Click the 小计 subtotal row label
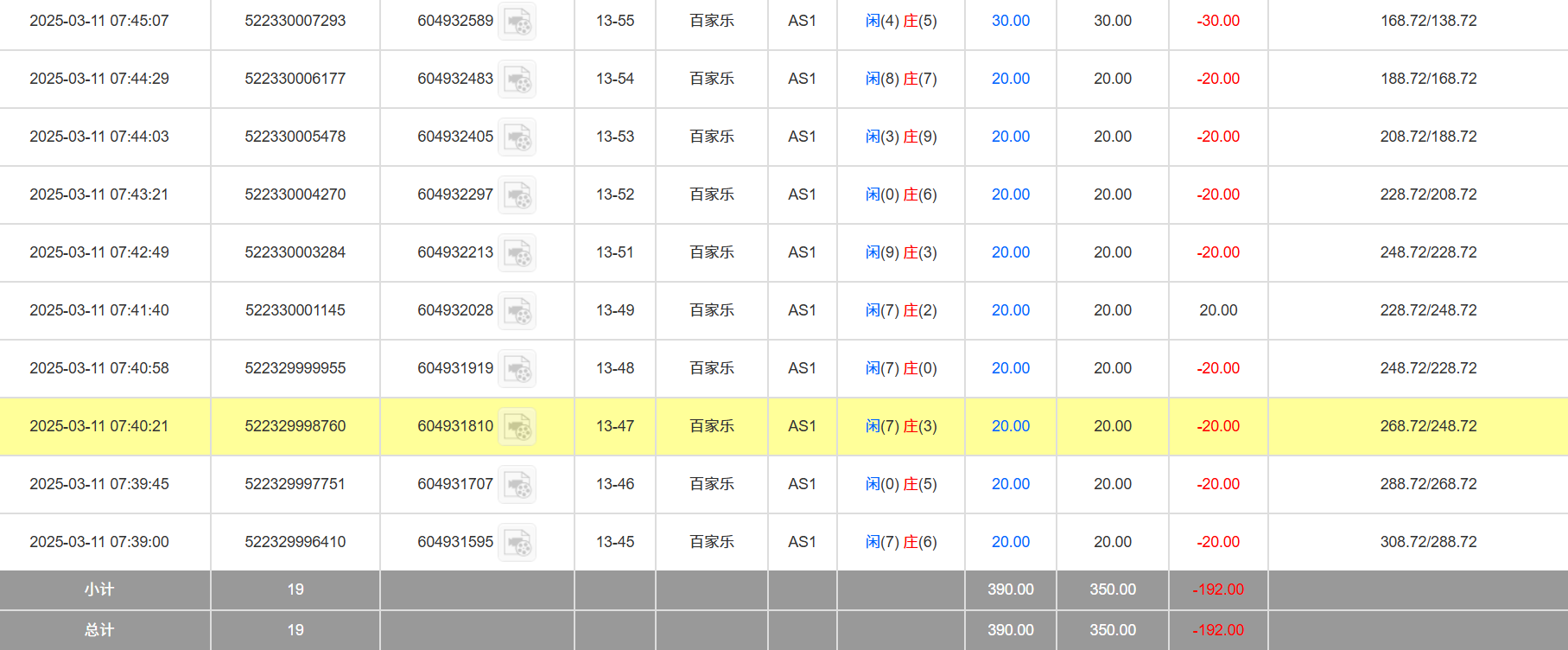The height and width of the screenshot is (650, 1568). click(99, 589)
